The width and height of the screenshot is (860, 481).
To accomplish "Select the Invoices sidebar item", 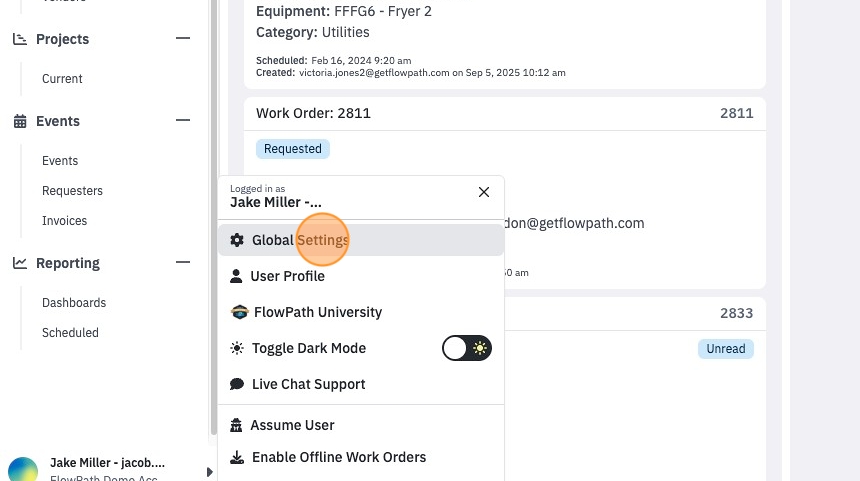I will coord(65,220).
